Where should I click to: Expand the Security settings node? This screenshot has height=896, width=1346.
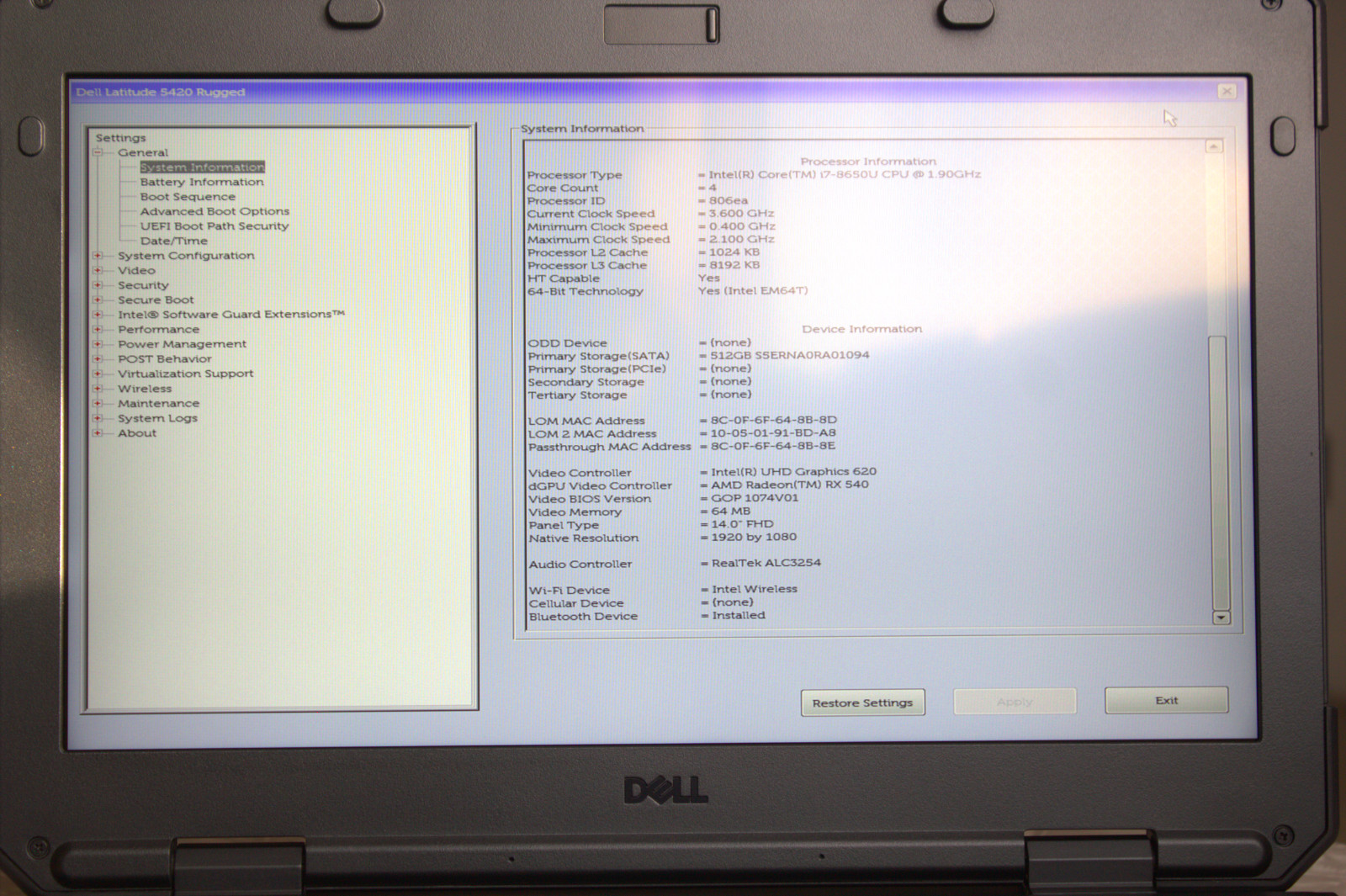click(98, 285)
